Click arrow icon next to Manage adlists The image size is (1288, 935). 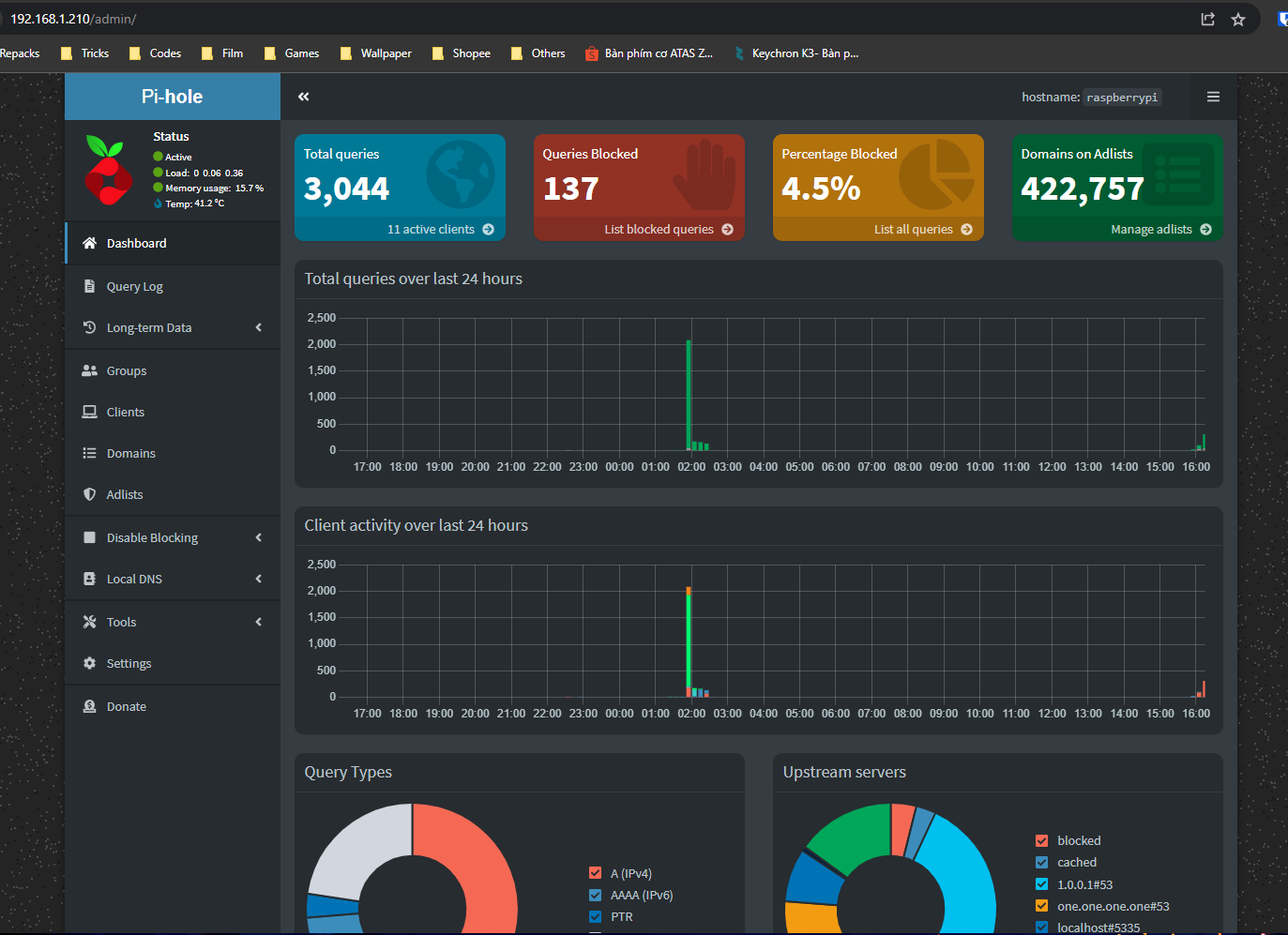click(1205, 229)
